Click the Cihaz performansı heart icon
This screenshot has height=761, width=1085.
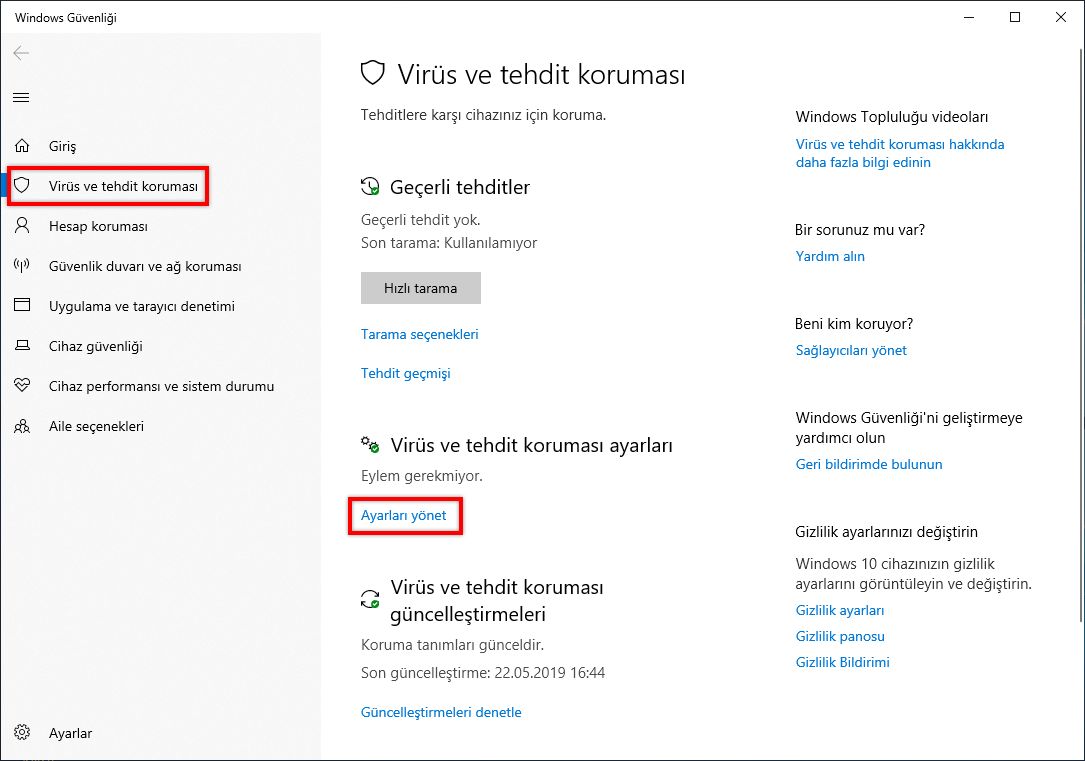22,386
